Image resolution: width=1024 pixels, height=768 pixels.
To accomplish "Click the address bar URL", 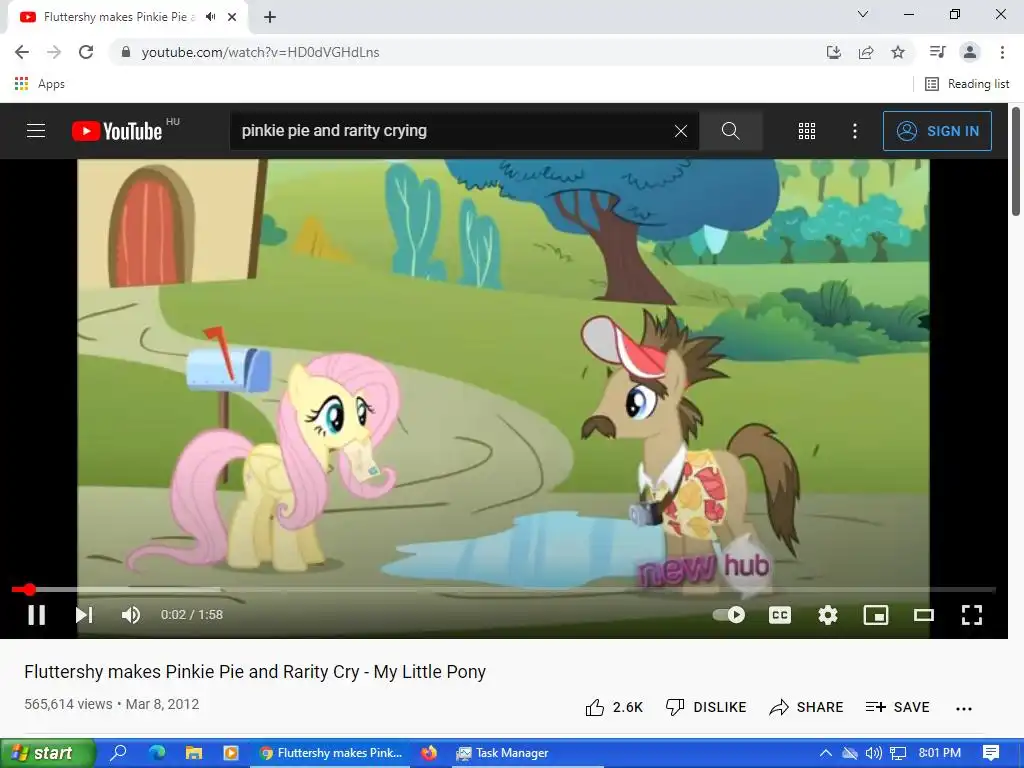I will point(260,52).
